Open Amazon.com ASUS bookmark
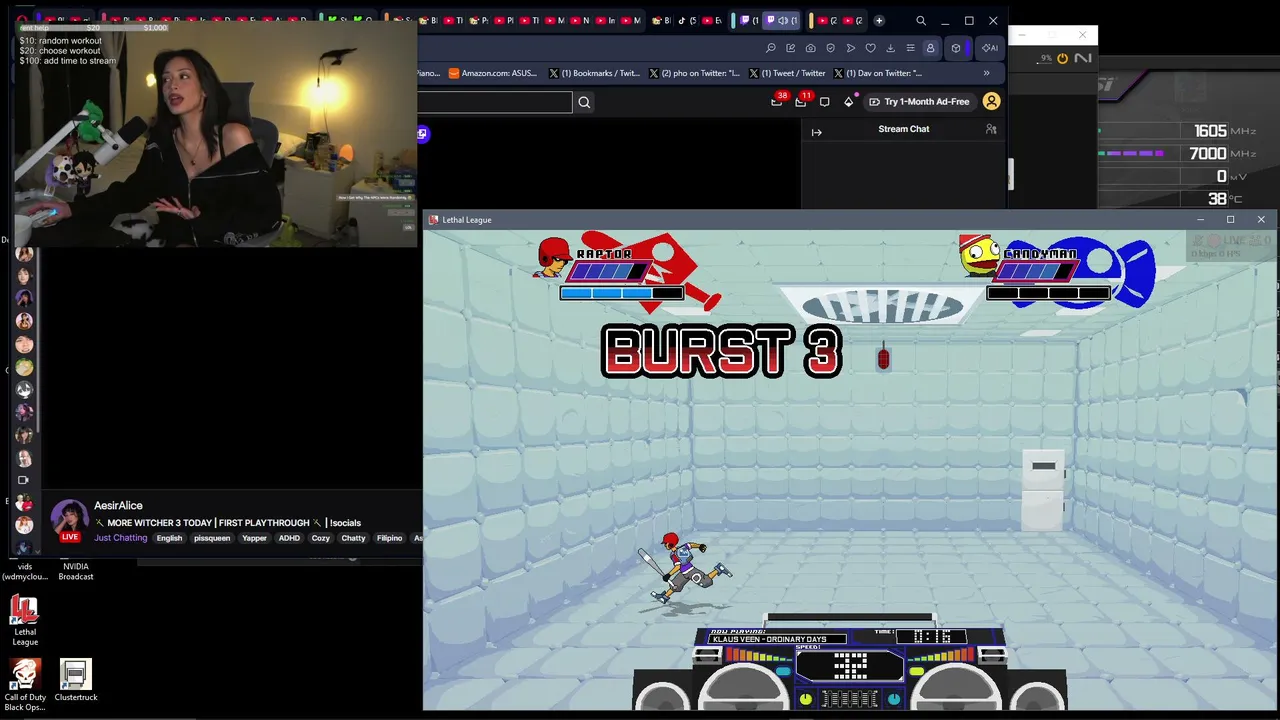The image size is (1280, 720). click(493, 73)
